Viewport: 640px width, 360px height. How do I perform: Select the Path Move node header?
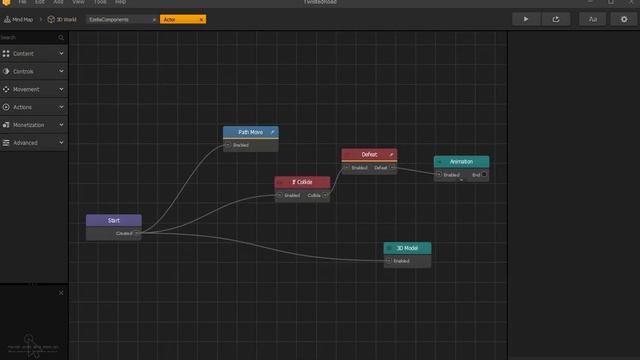(x=251, y=132)
